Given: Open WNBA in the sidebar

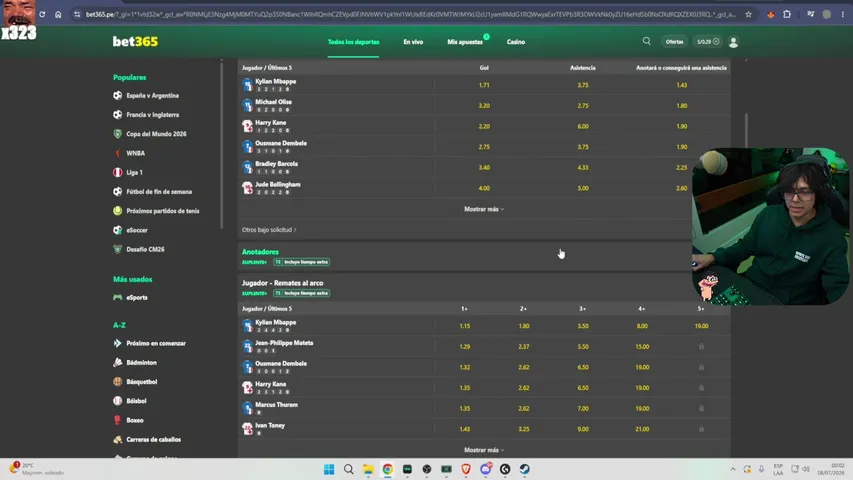Looking at the screenshot, I should 135,153.
